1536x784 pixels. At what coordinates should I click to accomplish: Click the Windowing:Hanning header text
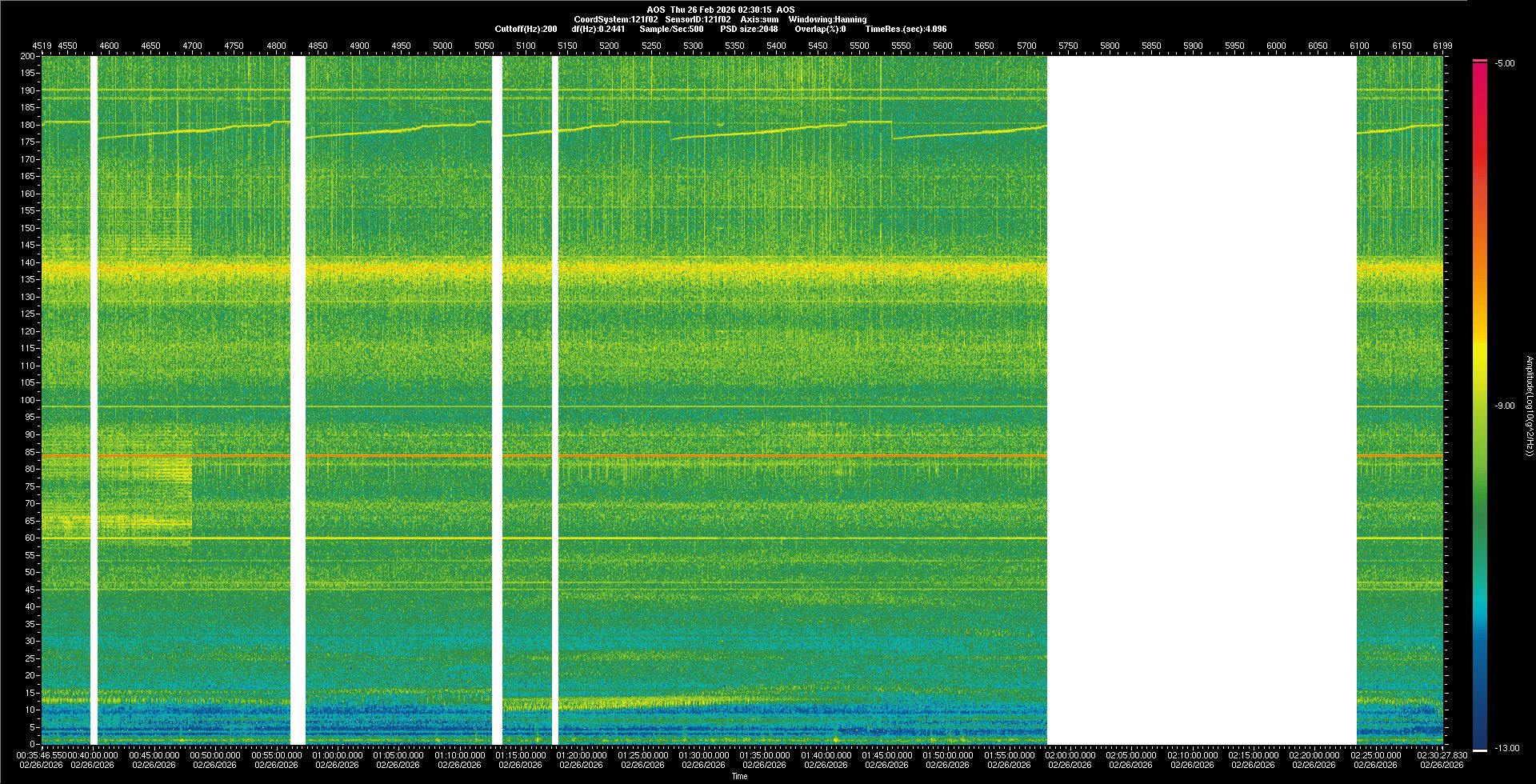(x=826, y=19)
